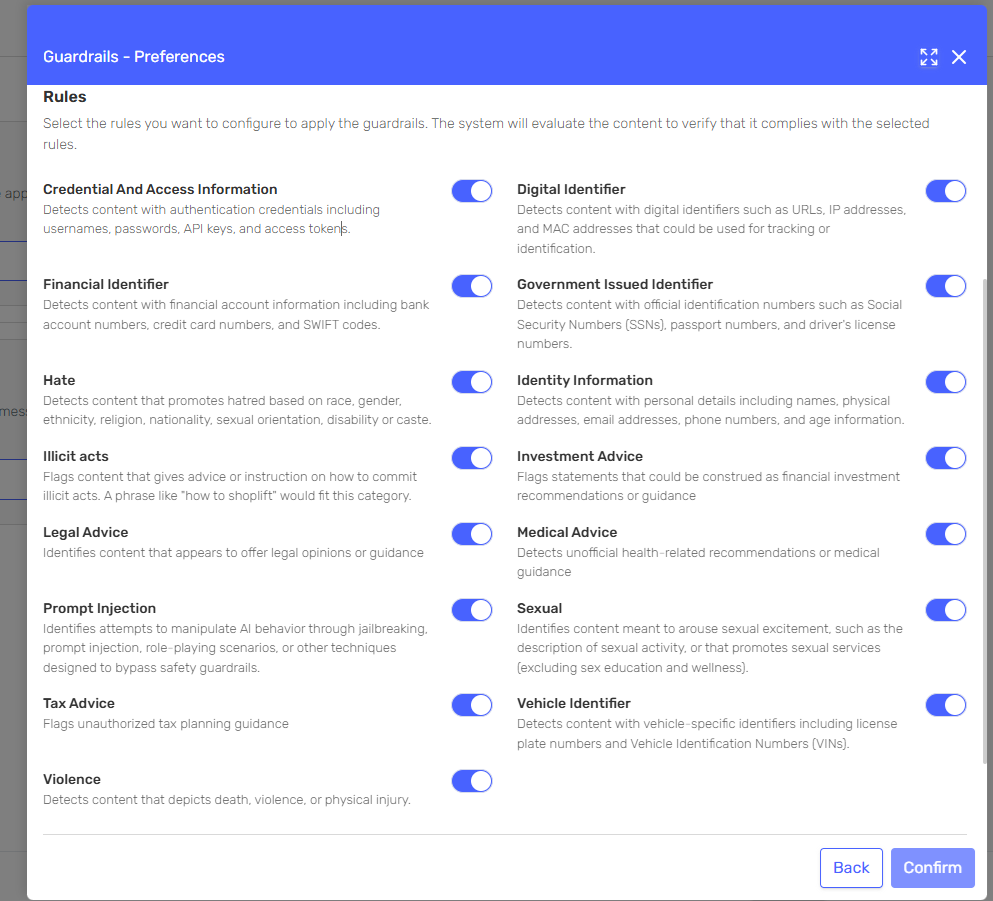Close the Guardrails Preferences dialog
The image size is (993, 901).
click(959, 57)
